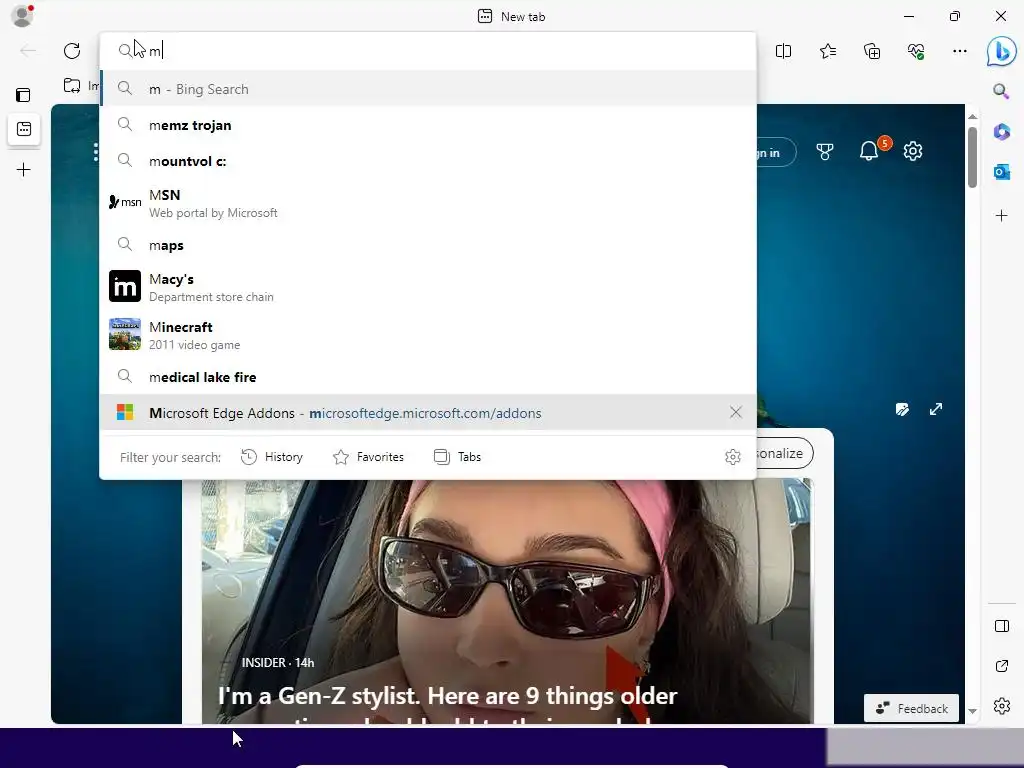Screen dimensions: 1024x768
Task: Click the Feedback button
Action: (911, 708)
